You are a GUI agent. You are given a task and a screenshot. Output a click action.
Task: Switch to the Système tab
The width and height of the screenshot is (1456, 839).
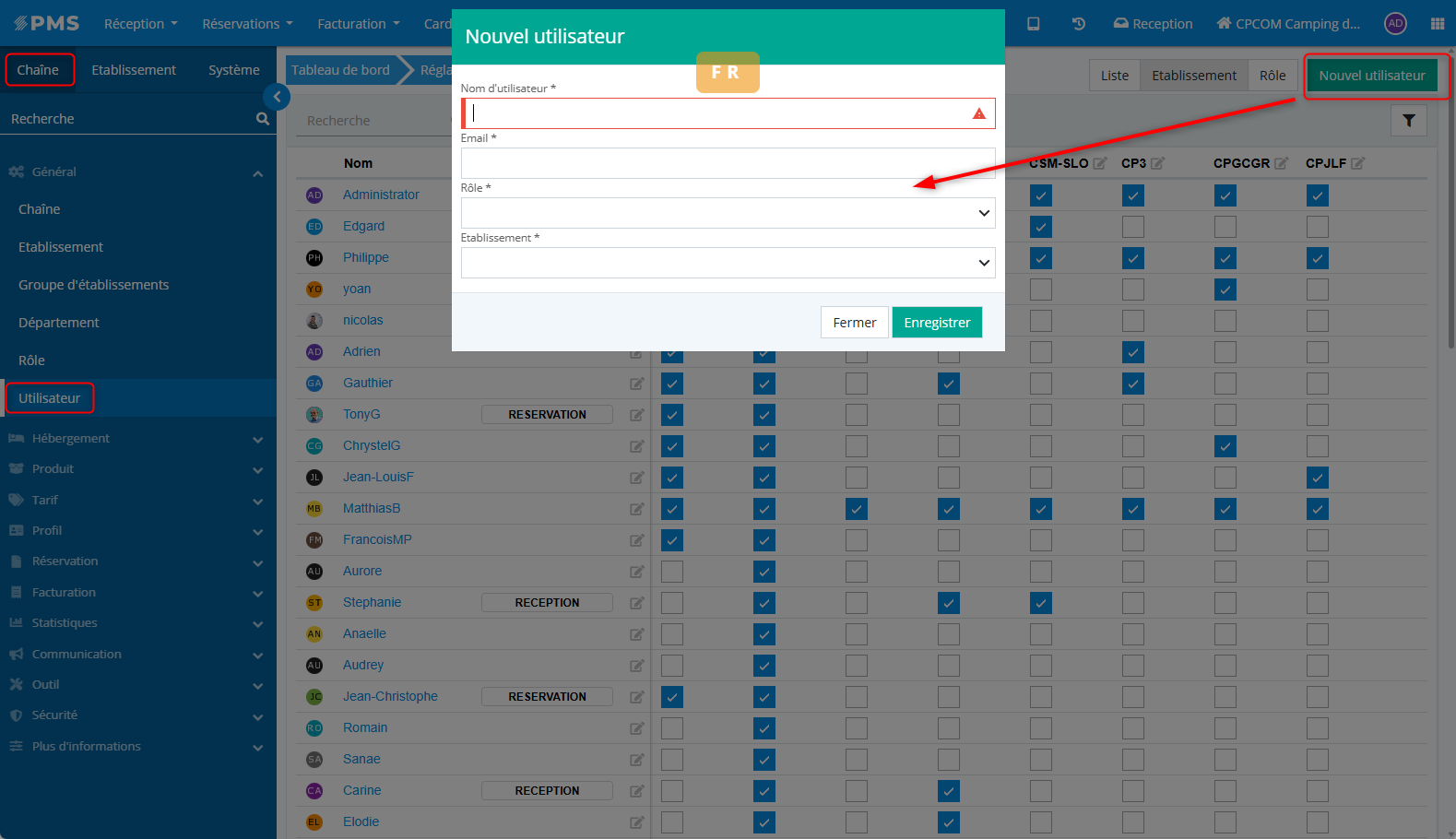233,70
